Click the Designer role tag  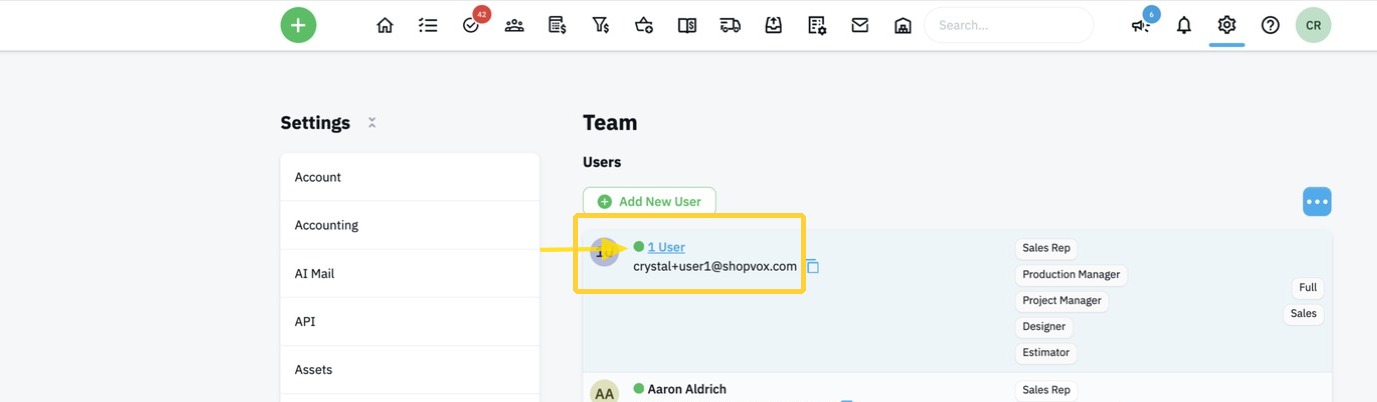[1044, 326]
